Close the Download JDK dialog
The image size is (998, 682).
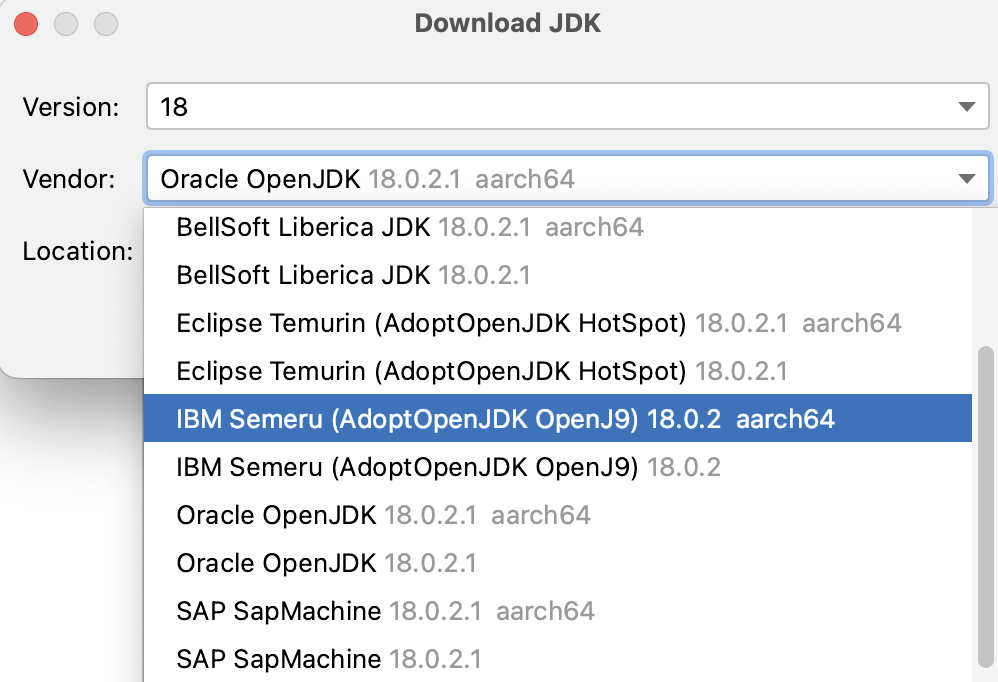27,23
